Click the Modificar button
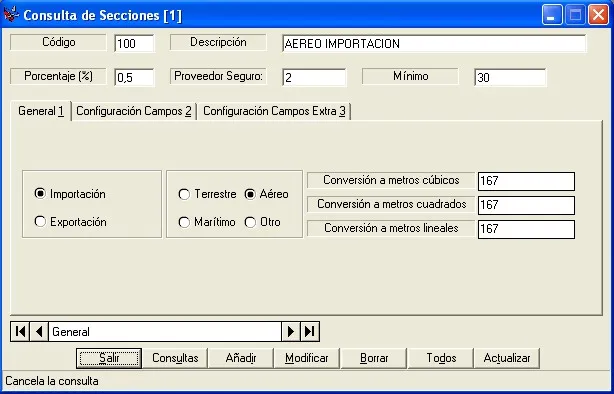This screenshot has height=394, width=614. [x=307, y=358]
